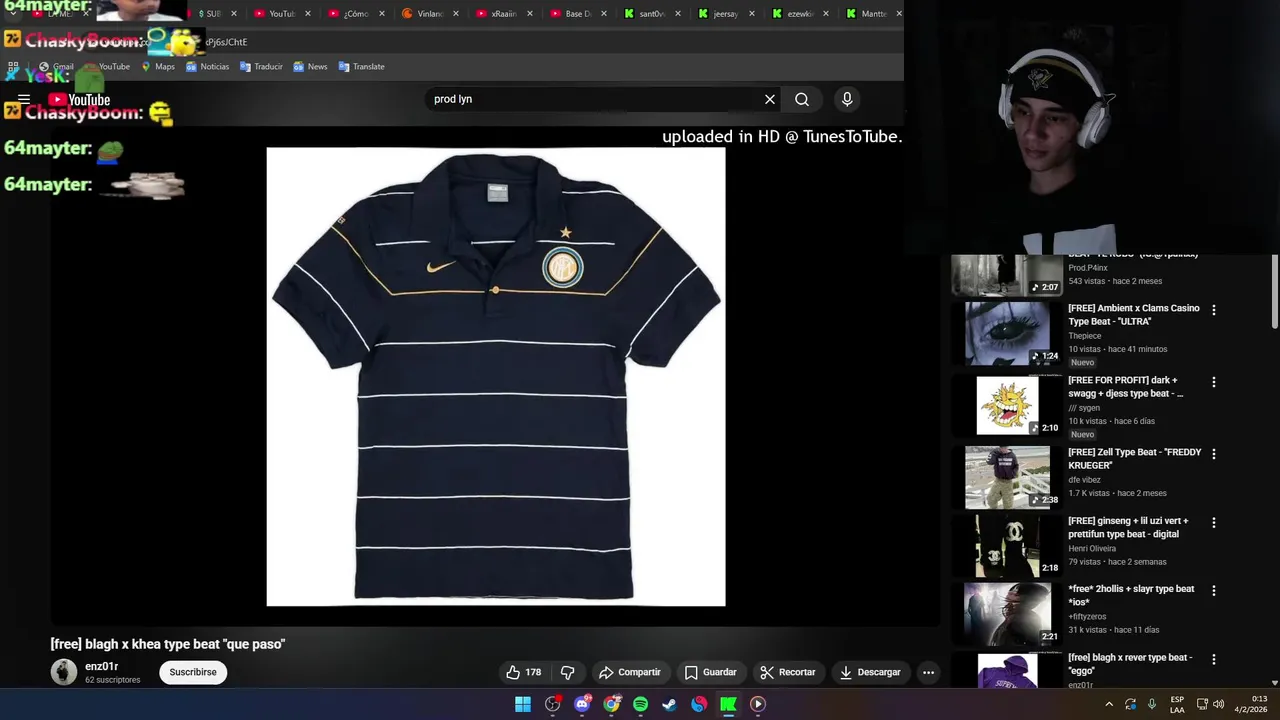This screenshot has width=1280, height=720.
Task: Click the video player showing the Inter polo shirt
Action: click(x=496, y=377)
